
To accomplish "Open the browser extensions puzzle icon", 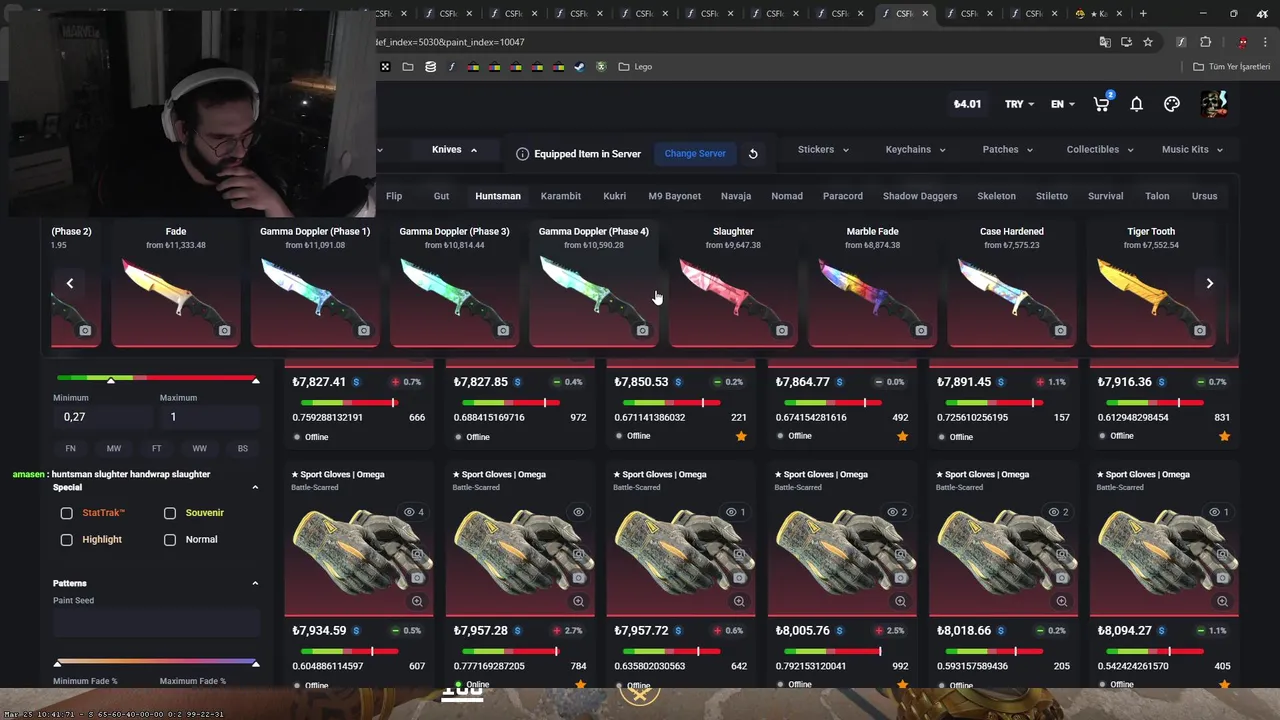I will [1205, 42].
